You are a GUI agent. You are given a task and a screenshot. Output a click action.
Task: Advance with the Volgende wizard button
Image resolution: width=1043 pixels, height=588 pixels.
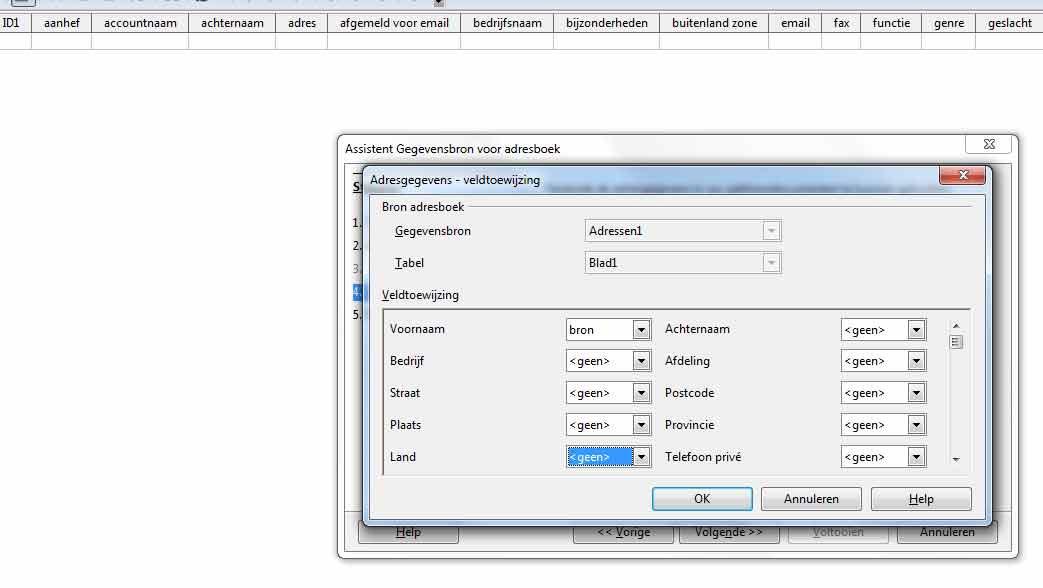point(729,533)
